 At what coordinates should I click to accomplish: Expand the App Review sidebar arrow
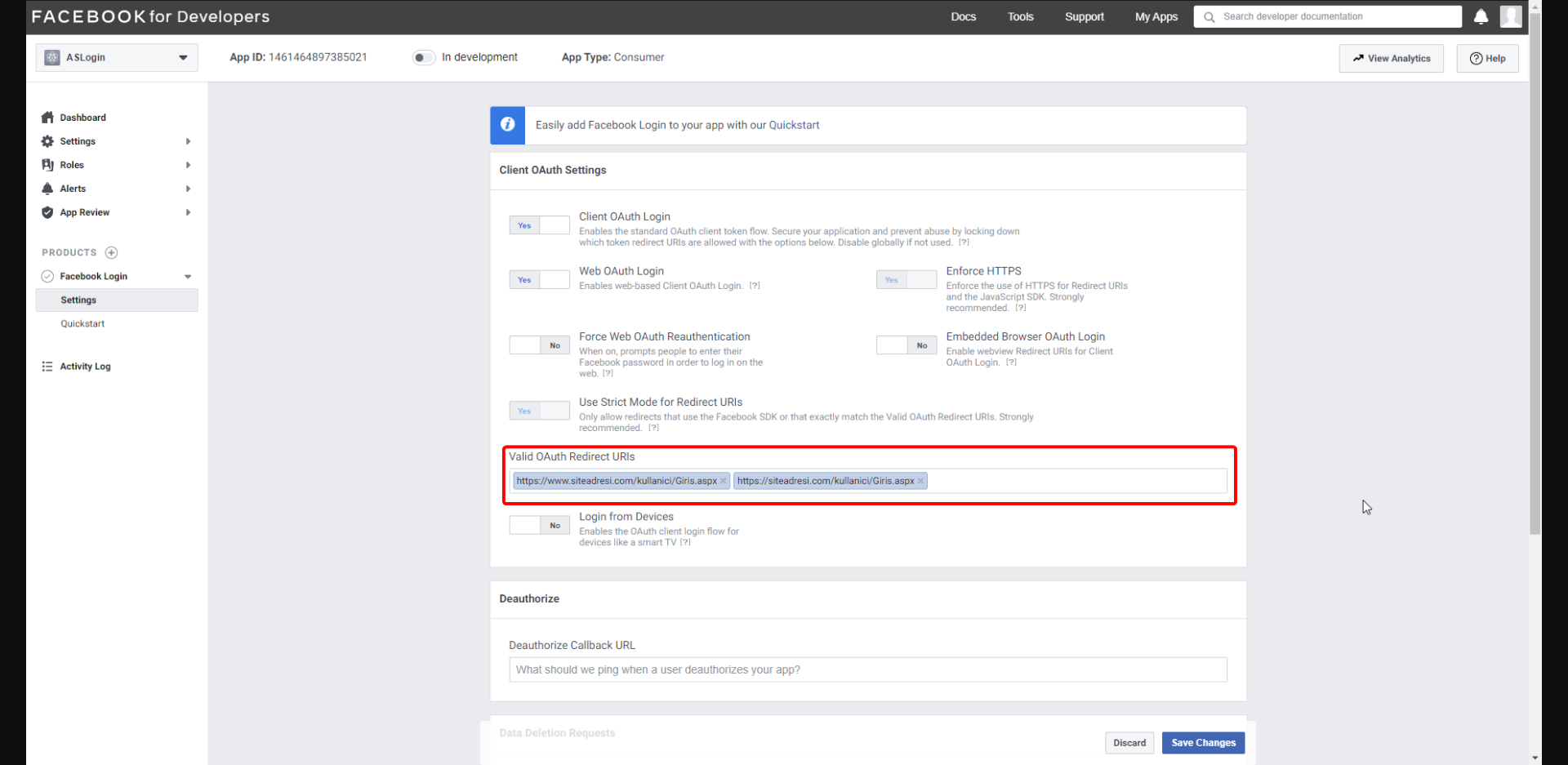[188, 212]
